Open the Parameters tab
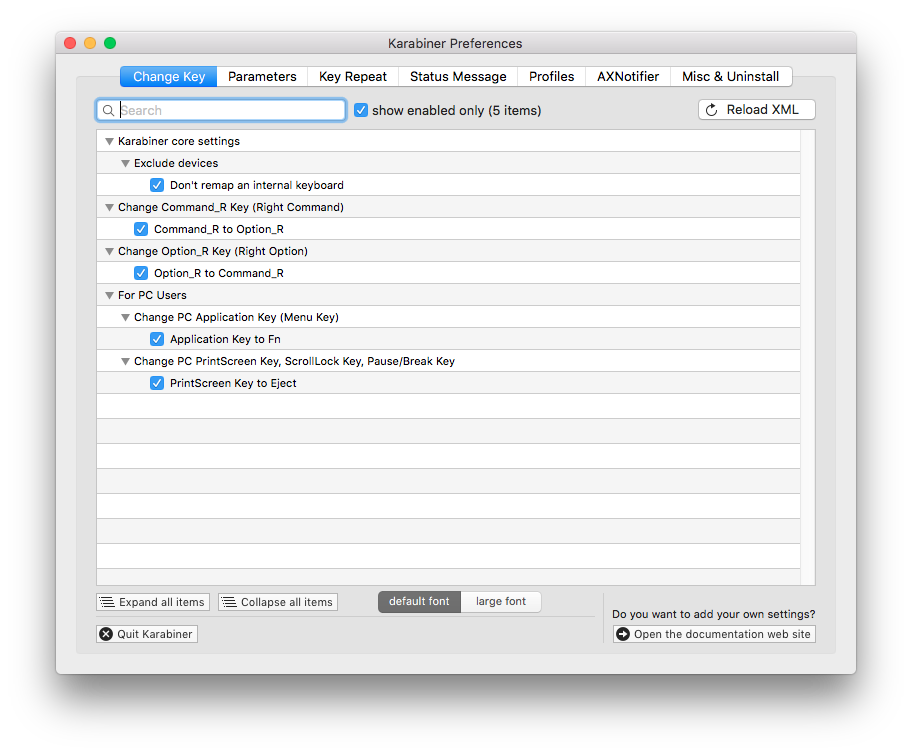 (x=262, y=77)
